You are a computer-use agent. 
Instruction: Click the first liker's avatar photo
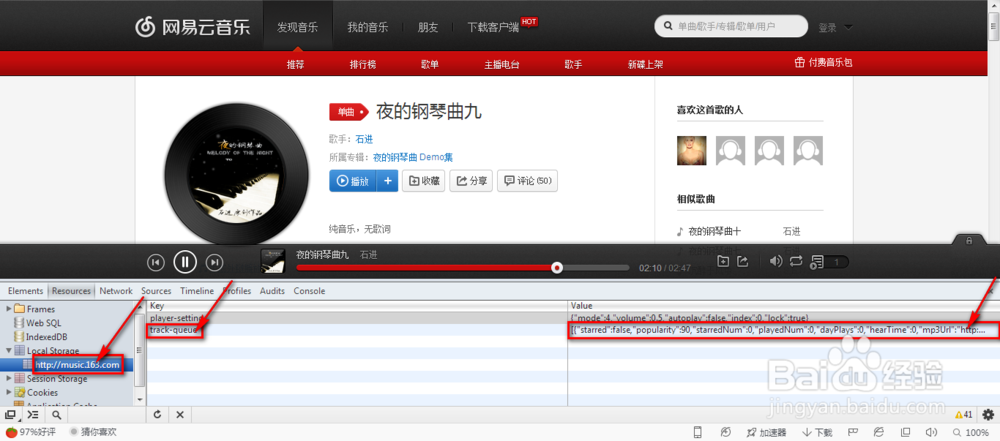692,151
